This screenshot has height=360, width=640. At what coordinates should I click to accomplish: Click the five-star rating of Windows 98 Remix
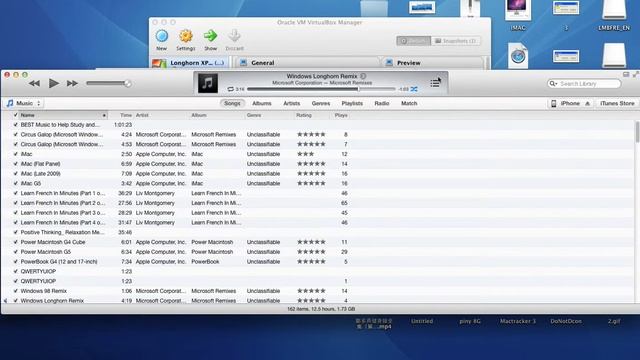(311, 291)
